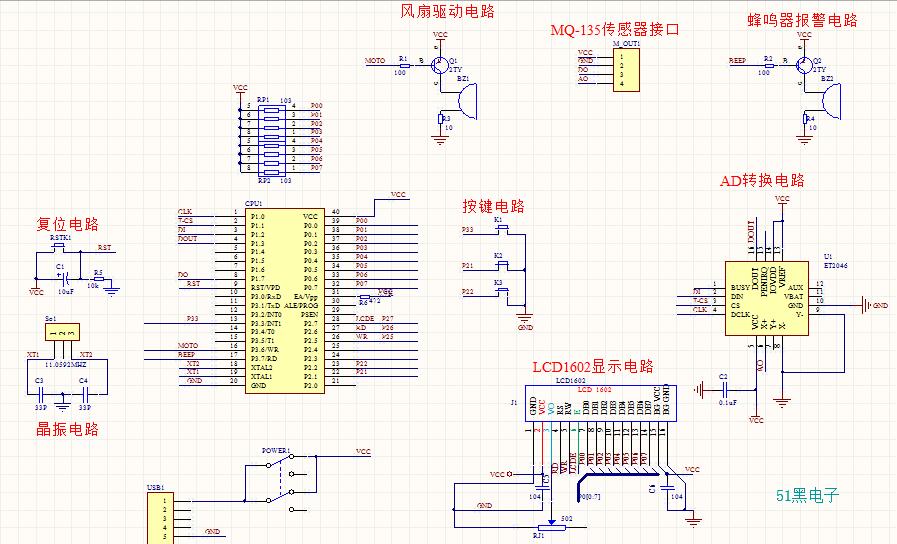The image size is (897, 544).
Task: Select the 10uF capacitor C1
Action: tap(65, 279)
